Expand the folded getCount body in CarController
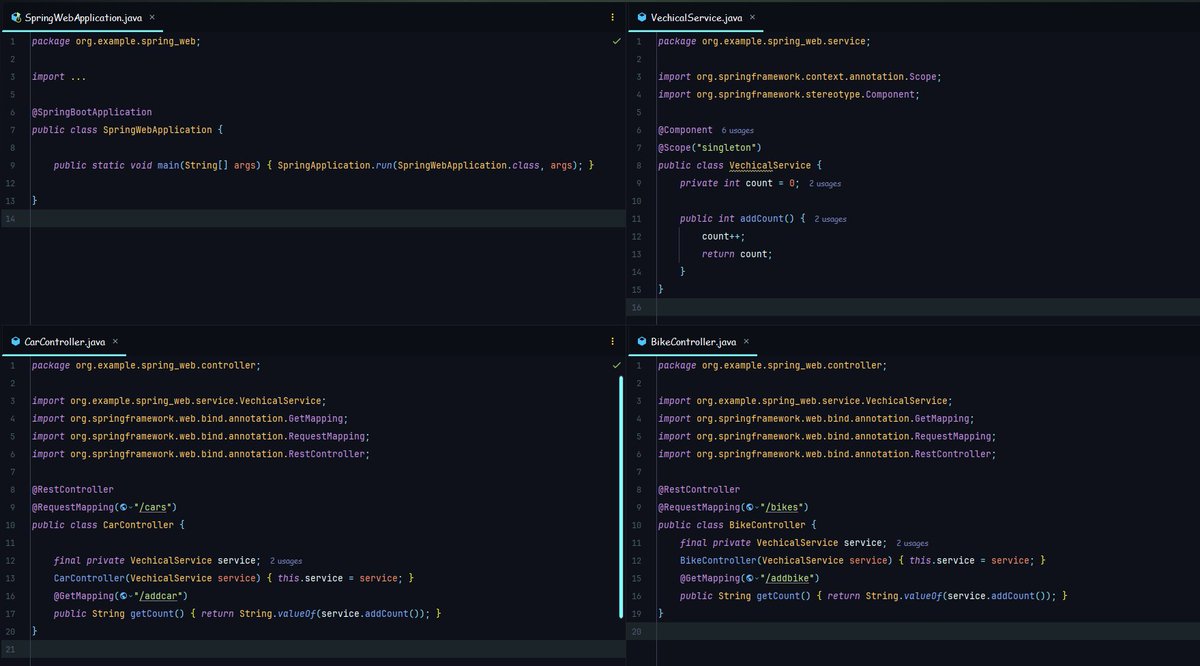Screen dimensions: 1200x666 point(315,613)
